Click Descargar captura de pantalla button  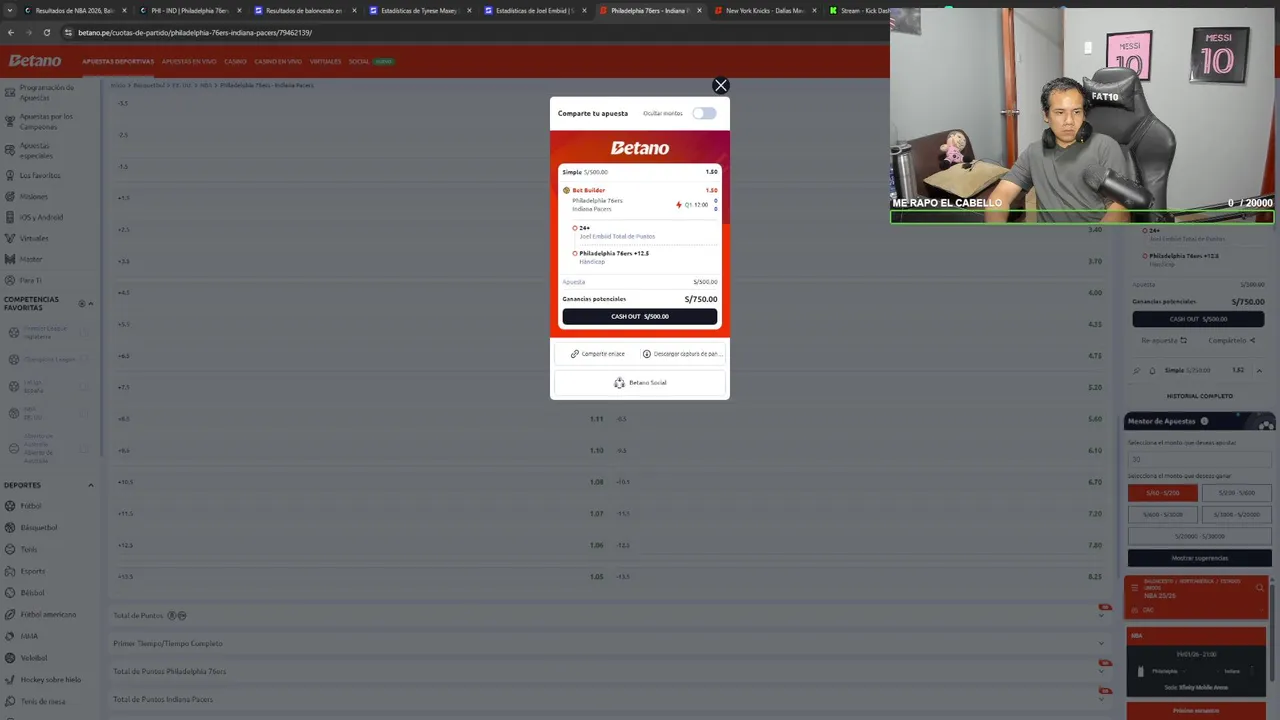click(682, 354)
